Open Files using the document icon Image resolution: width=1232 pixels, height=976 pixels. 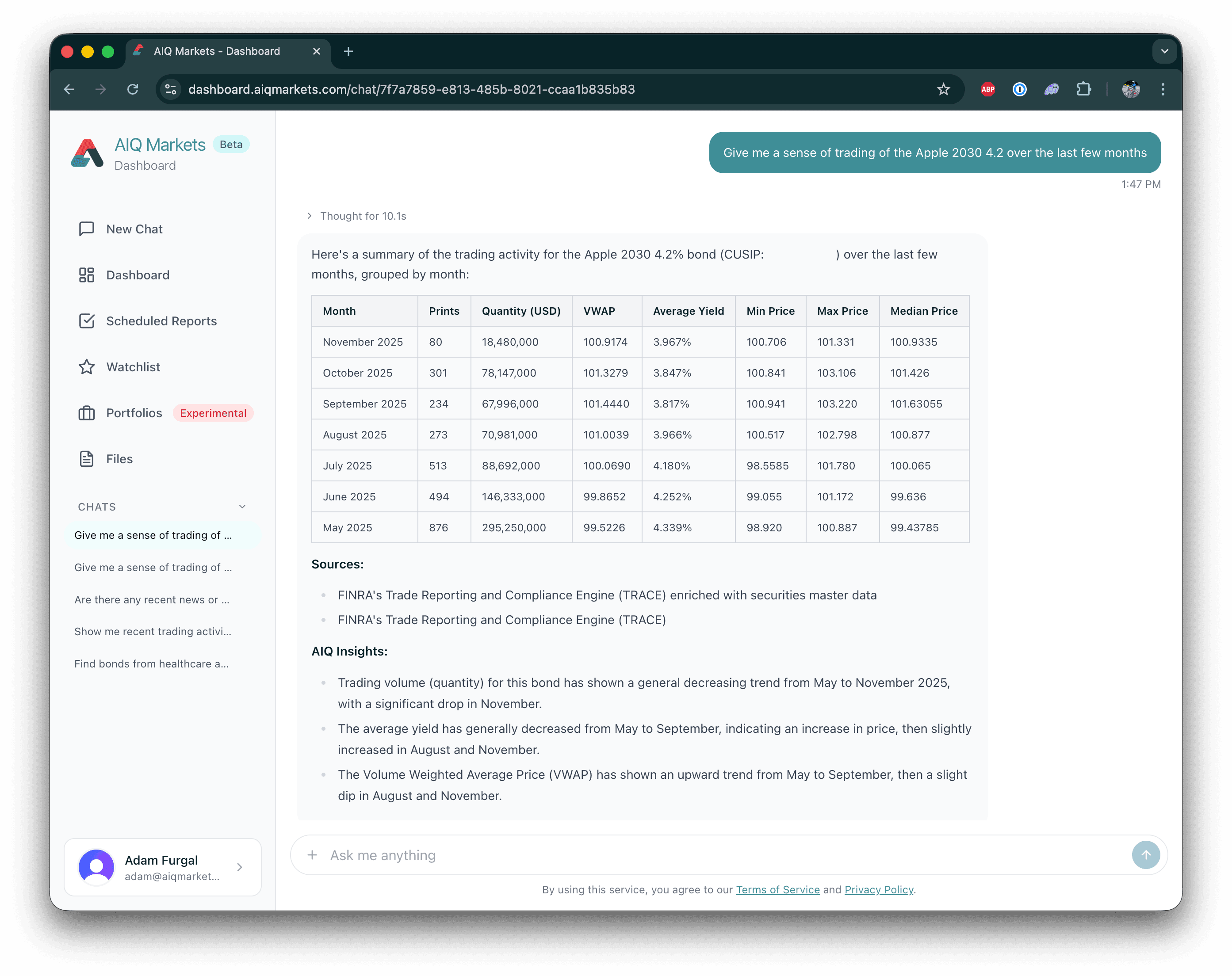coord(86,458)
